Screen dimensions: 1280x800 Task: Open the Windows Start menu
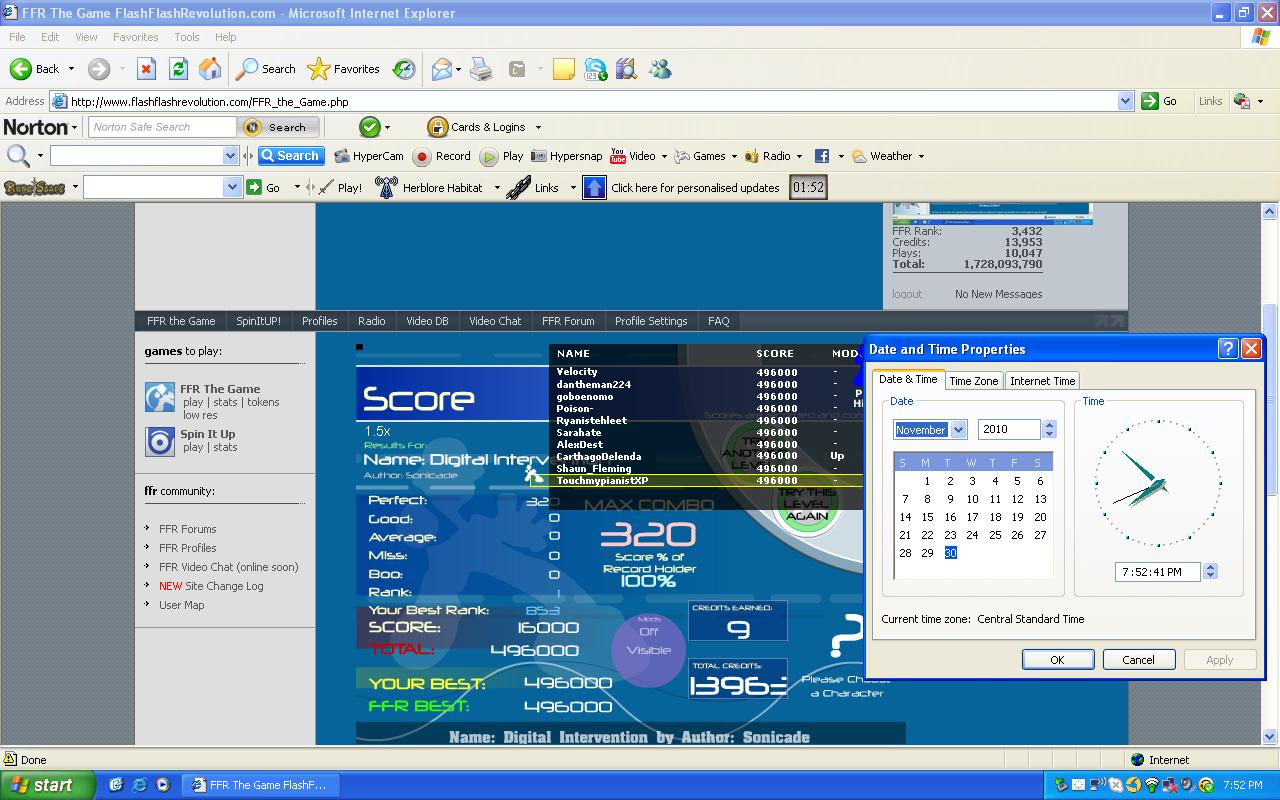click(x=47, y=785)
